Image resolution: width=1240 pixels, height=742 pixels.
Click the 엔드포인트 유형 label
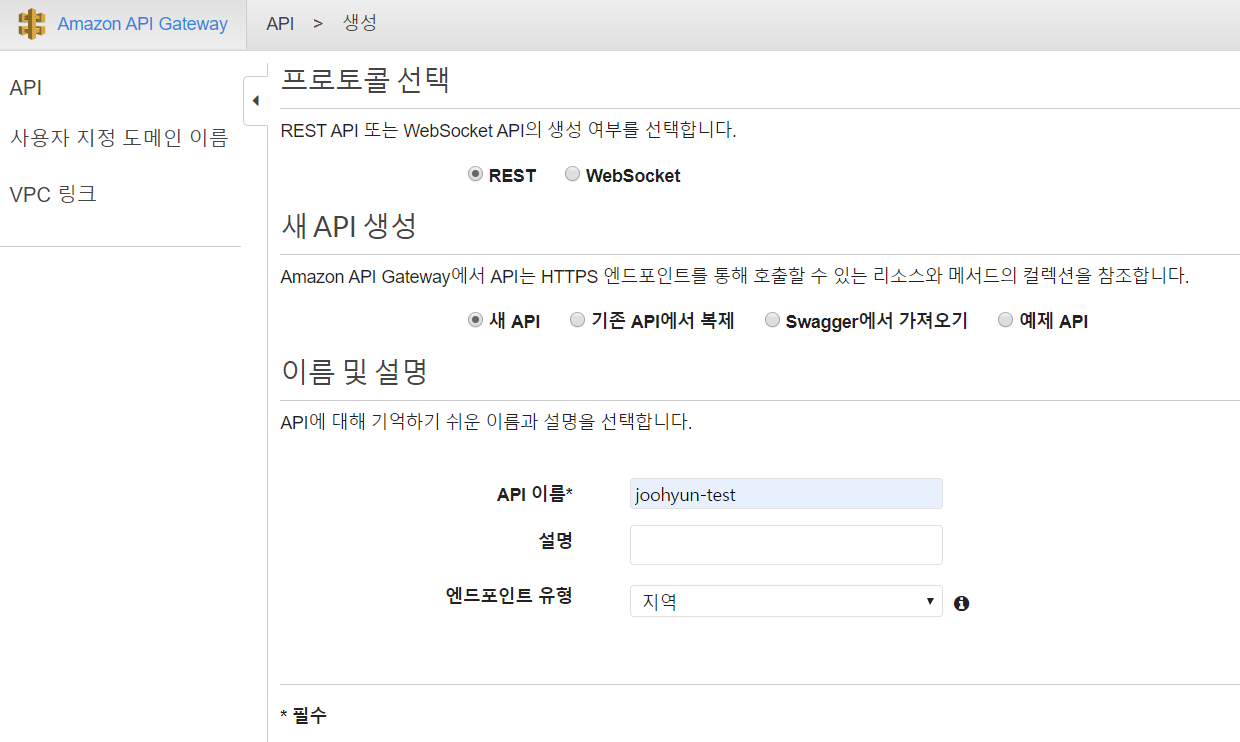click(508, 596)
